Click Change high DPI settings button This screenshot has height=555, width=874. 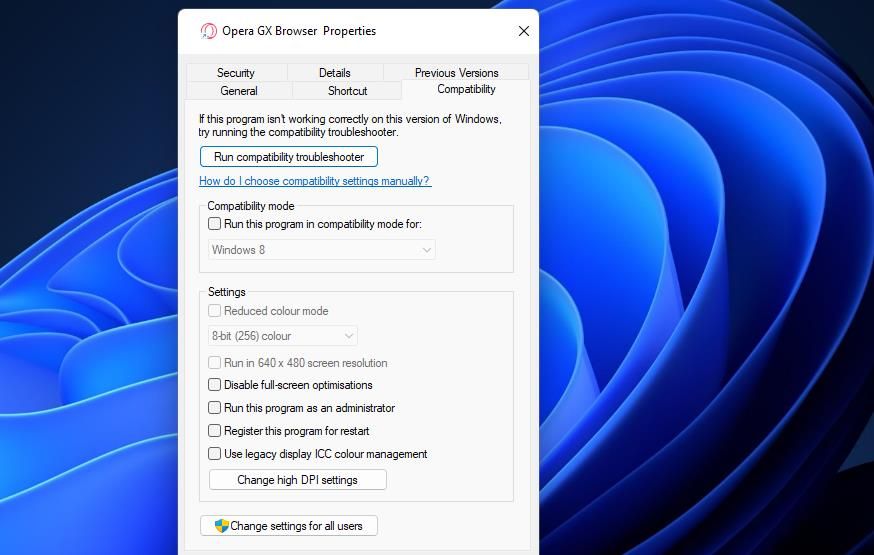(298, 480)
